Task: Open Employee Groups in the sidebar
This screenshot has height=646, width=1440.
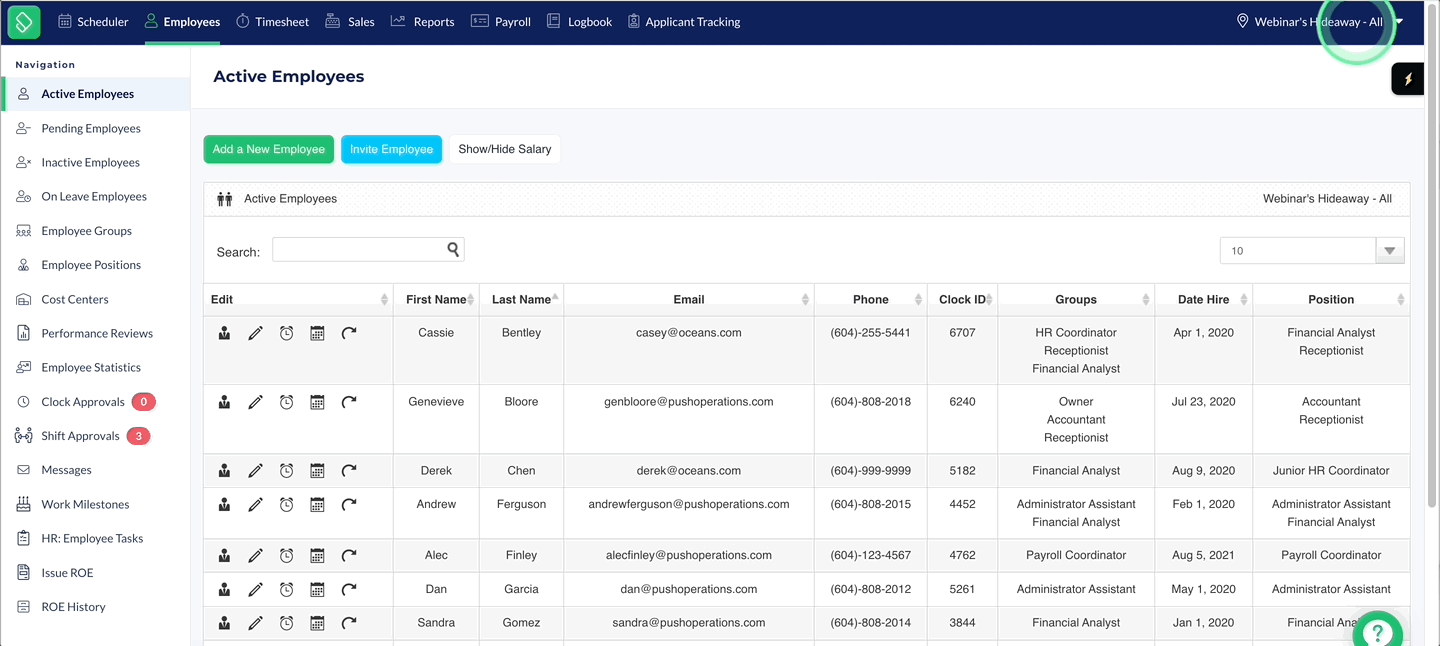Action: (x=86, y=230)
